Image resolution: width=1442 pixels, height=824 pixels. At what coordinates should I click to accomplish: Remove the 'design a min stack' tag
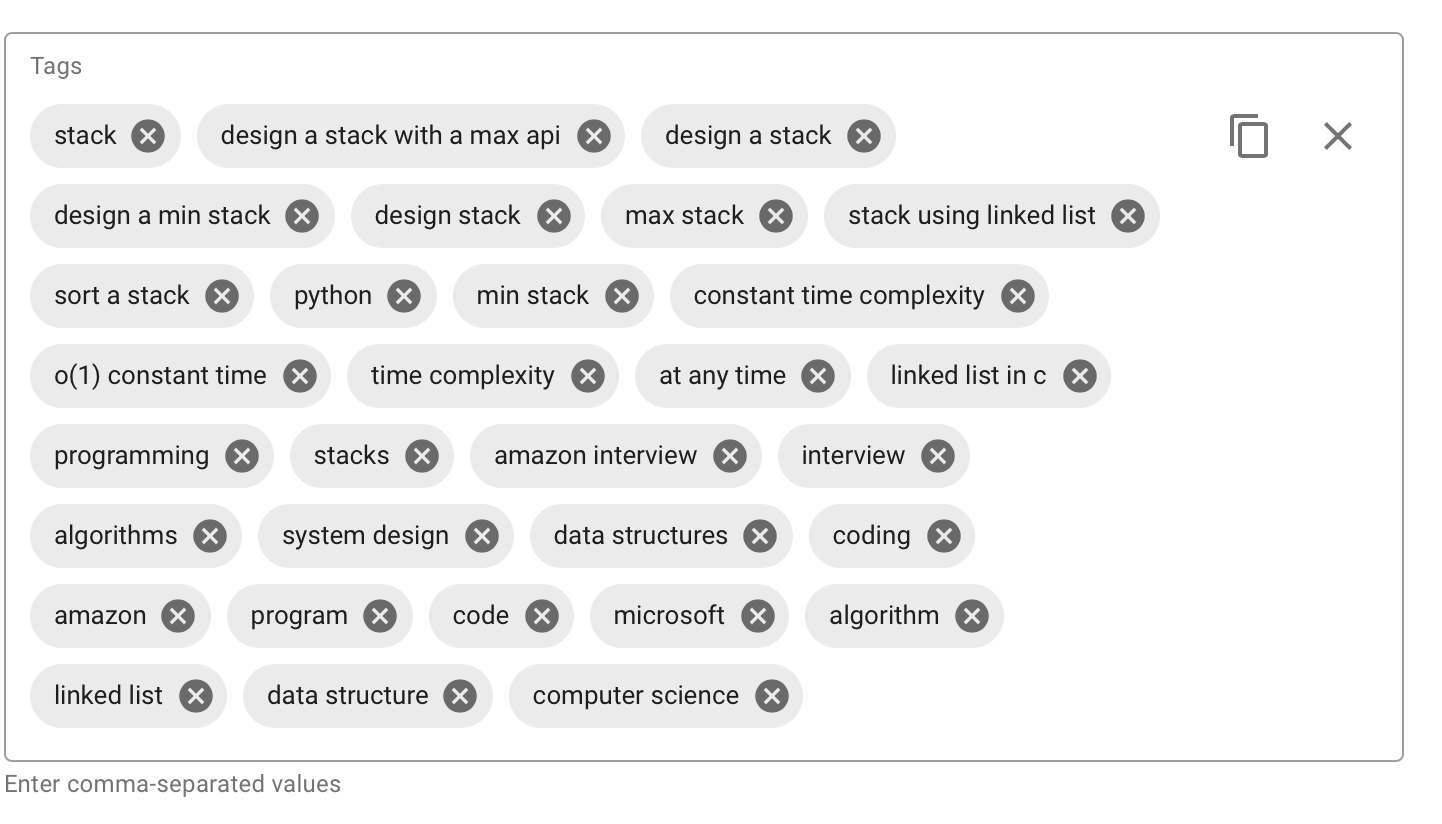tap(302, 216)
